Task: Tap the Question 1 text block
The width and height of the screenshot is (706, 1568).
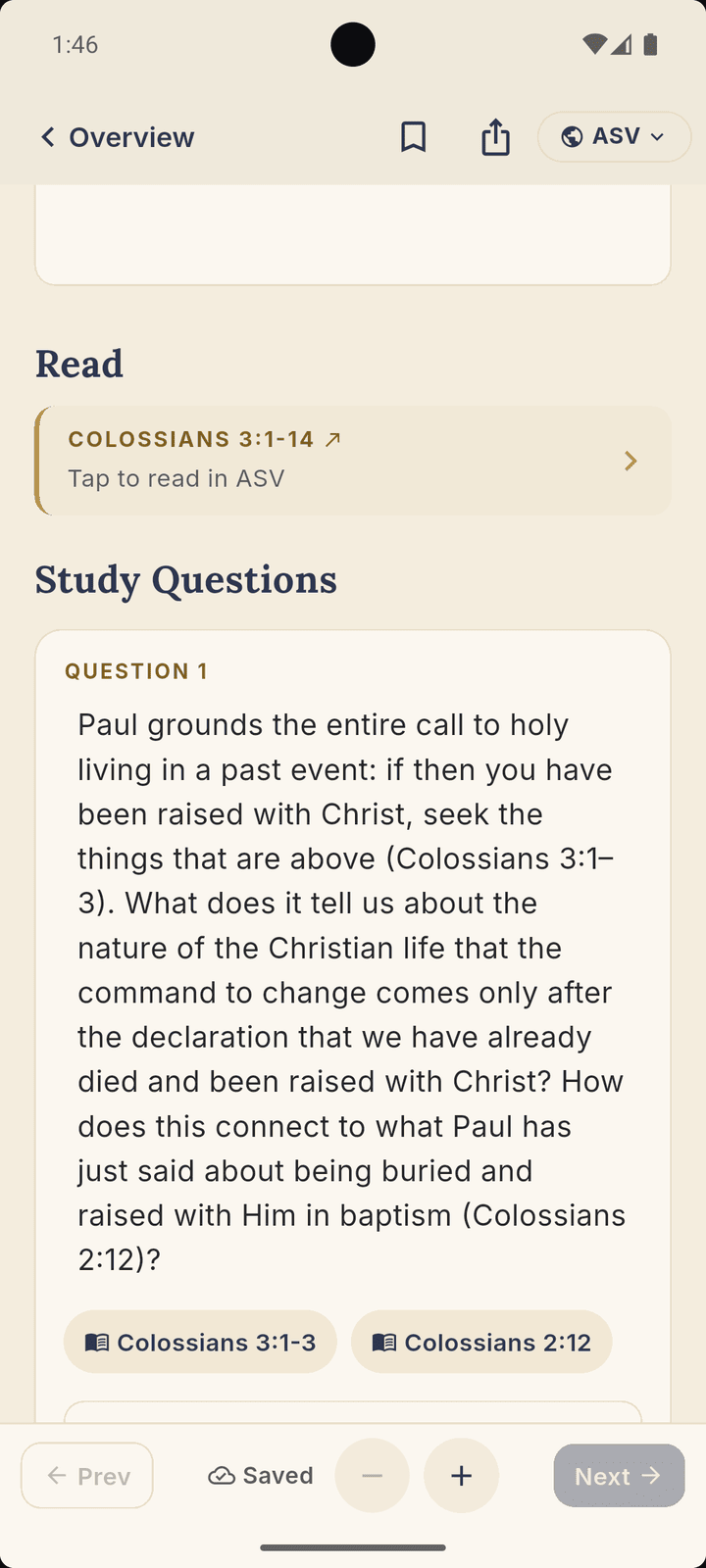Action: 353,992
